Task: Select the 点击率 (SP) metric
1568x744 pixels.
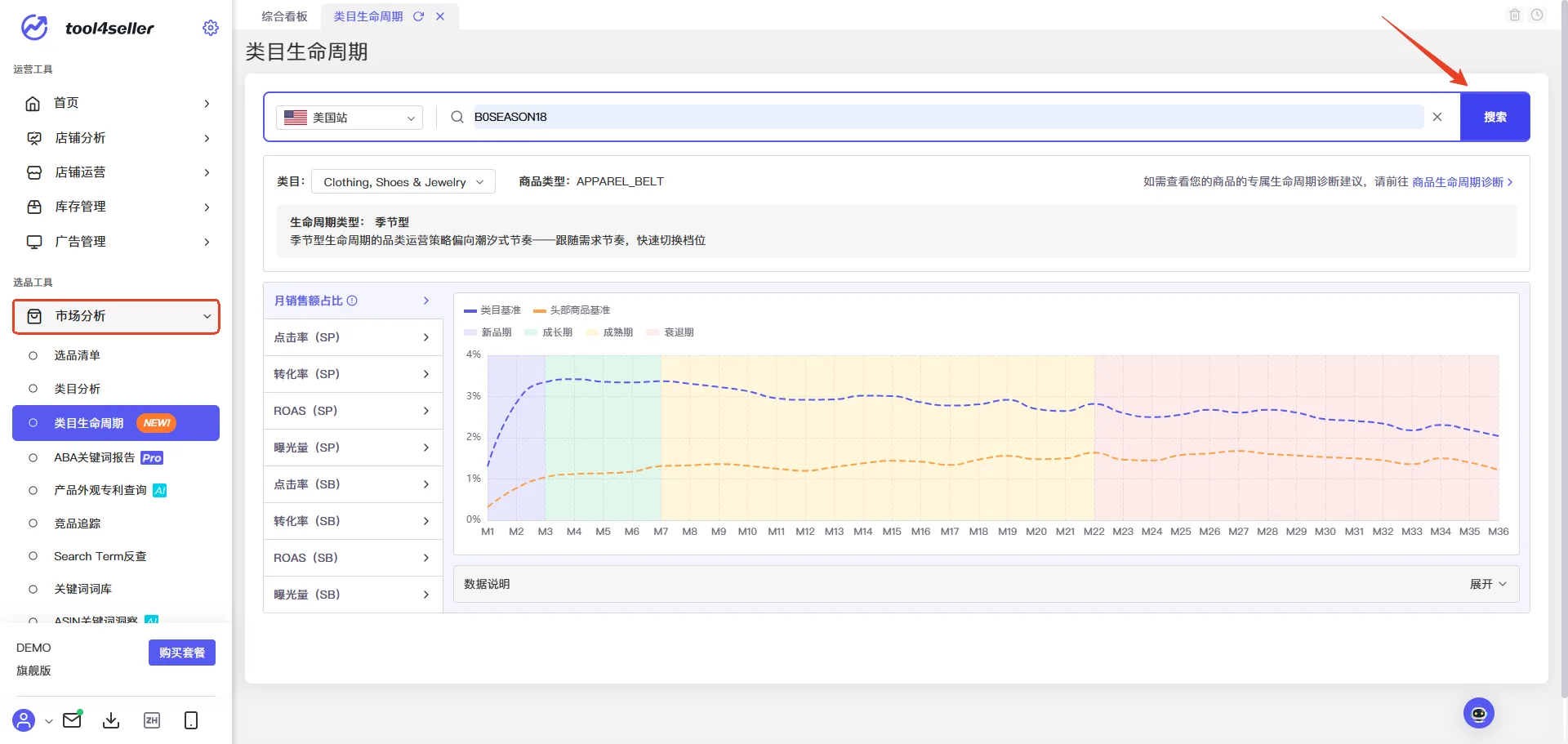Action: click(x=353, y=337)
